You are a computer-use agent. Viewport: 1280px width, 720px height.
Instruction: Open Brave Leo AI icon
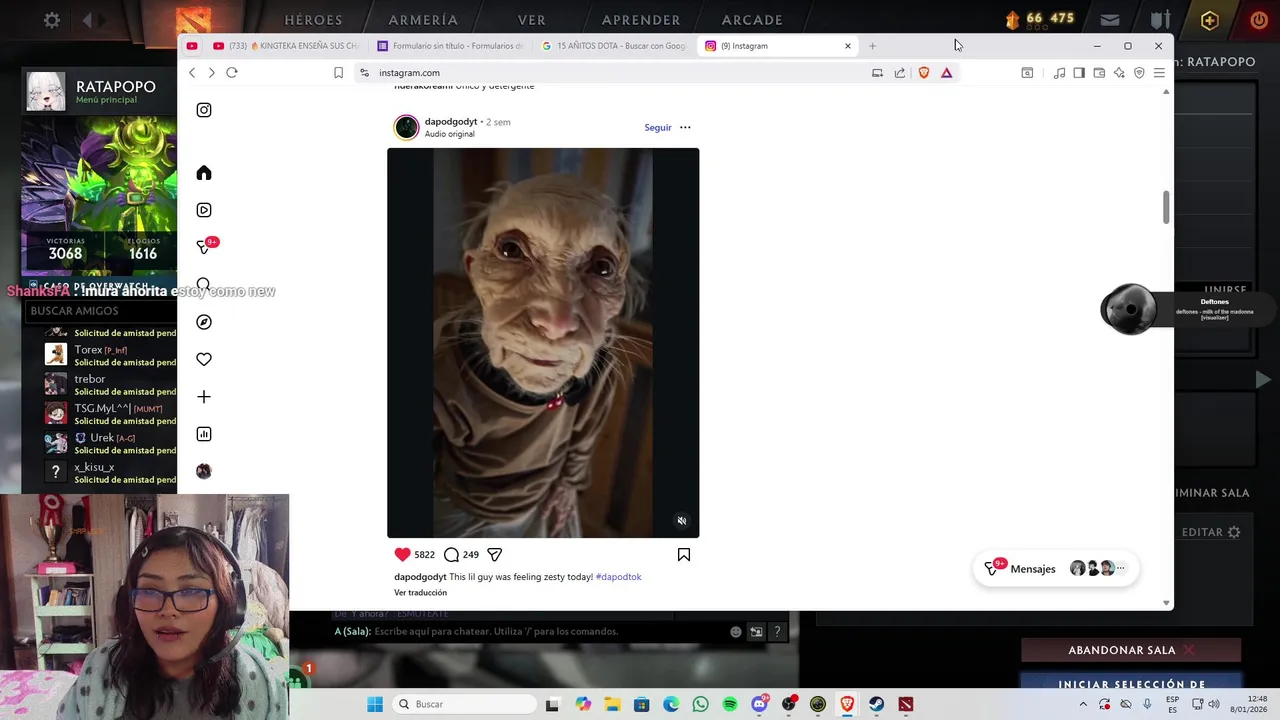tap(1119, 72)
